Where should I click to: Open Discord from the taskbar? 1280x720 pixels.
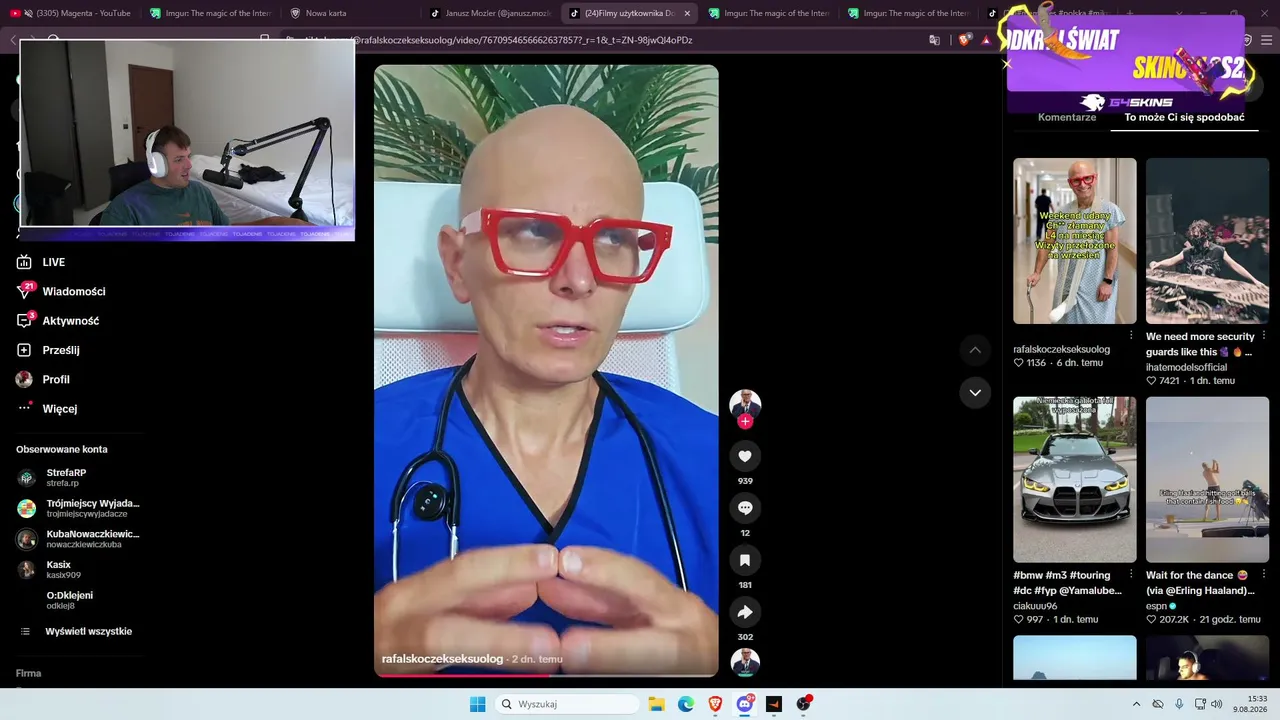(x=745, y=704)
